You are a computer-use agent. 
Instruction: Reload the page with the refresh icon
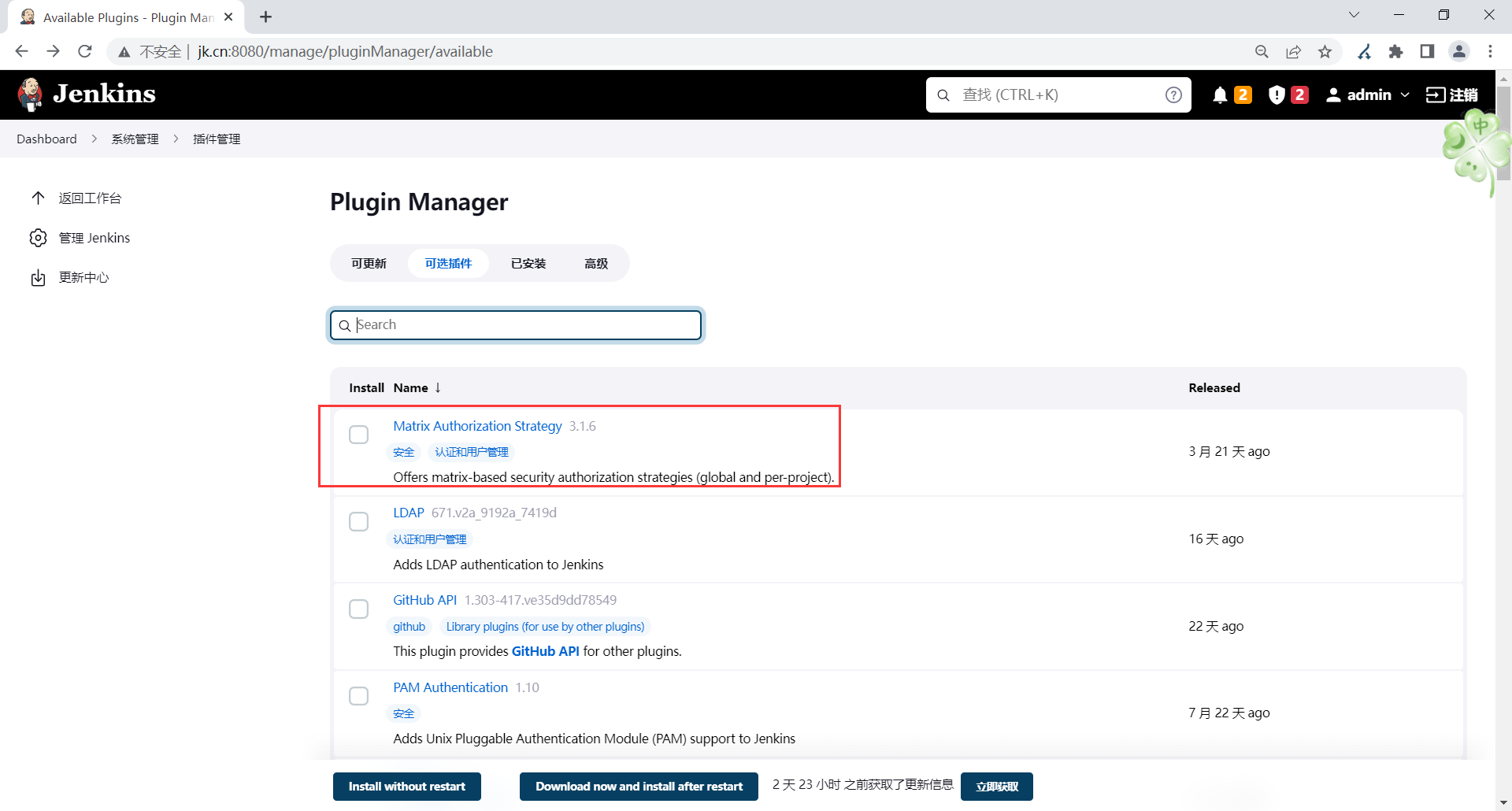click(x=85, y=51)
